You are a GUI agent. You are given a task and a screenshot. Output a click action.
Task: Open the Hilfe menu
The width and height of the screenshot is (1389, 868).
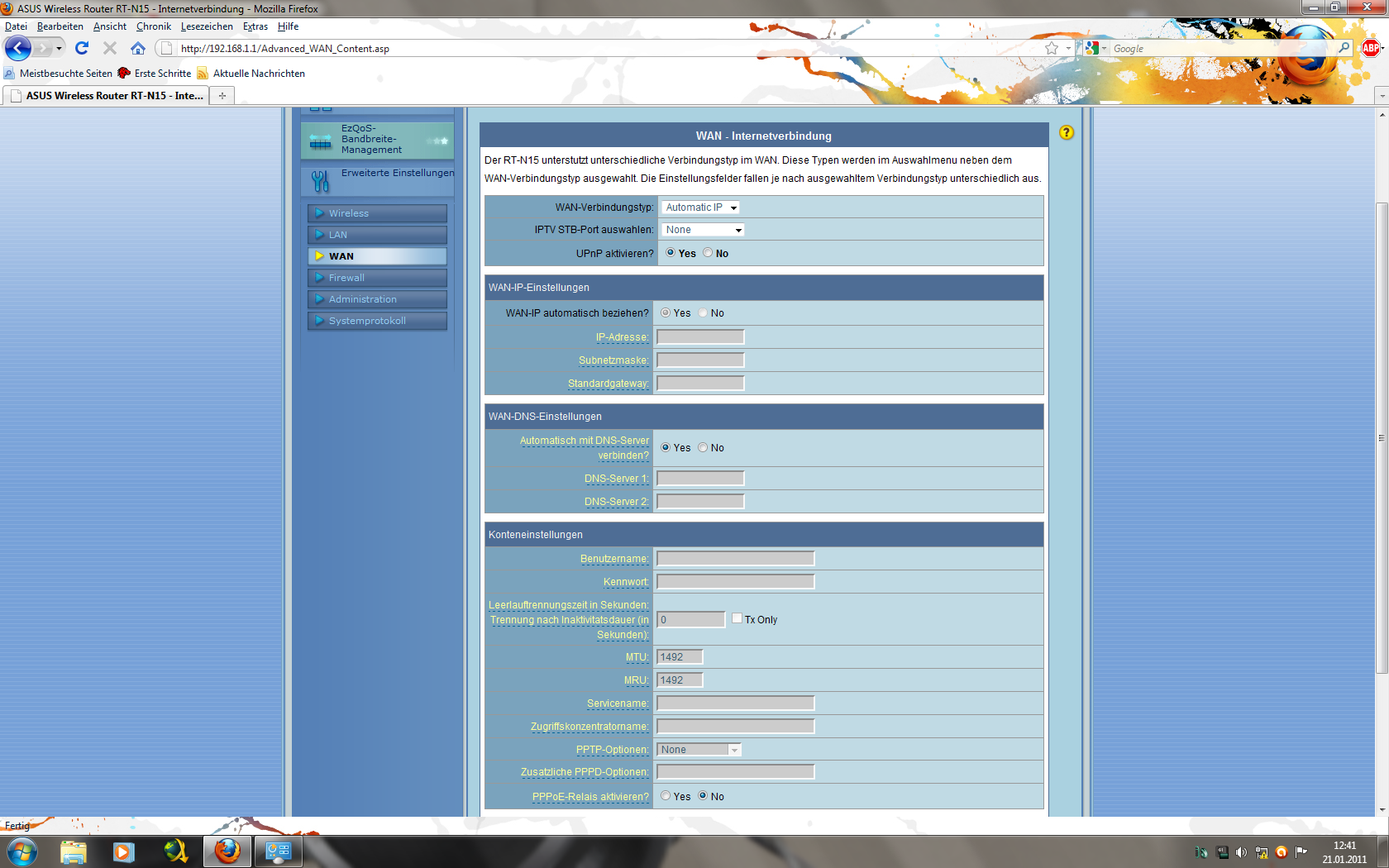(x=288, y=26)
